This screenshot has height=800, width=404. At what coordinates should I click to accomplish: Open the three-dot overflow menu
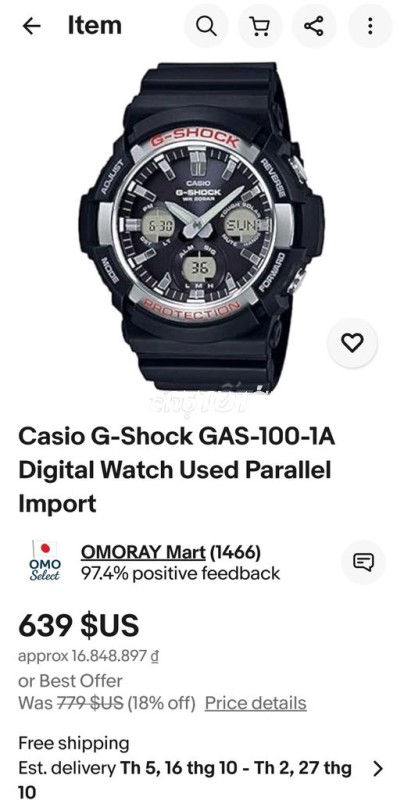click(370, 26)
